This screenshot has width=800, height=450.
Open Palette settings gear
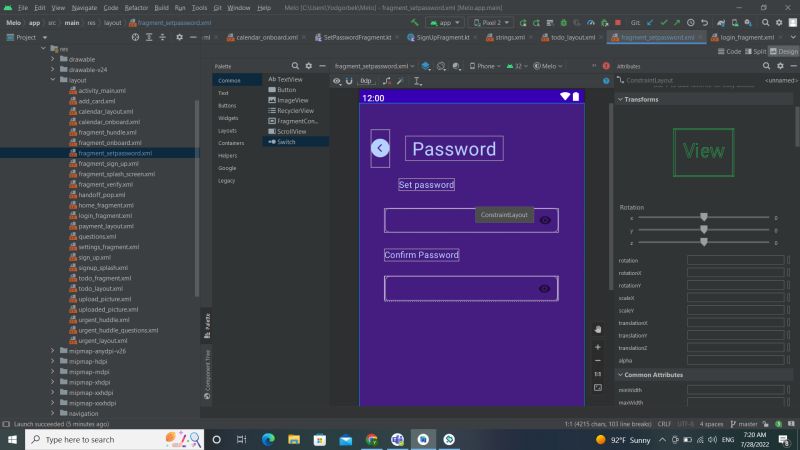pos(309,66)
